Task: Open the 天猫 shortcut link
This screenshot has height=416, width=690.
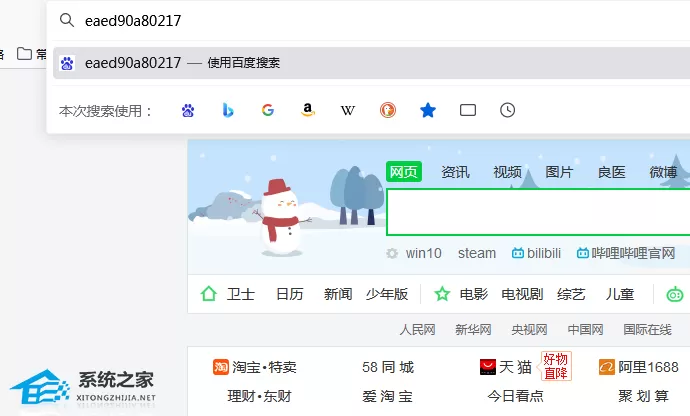Action: pos(506,367)
